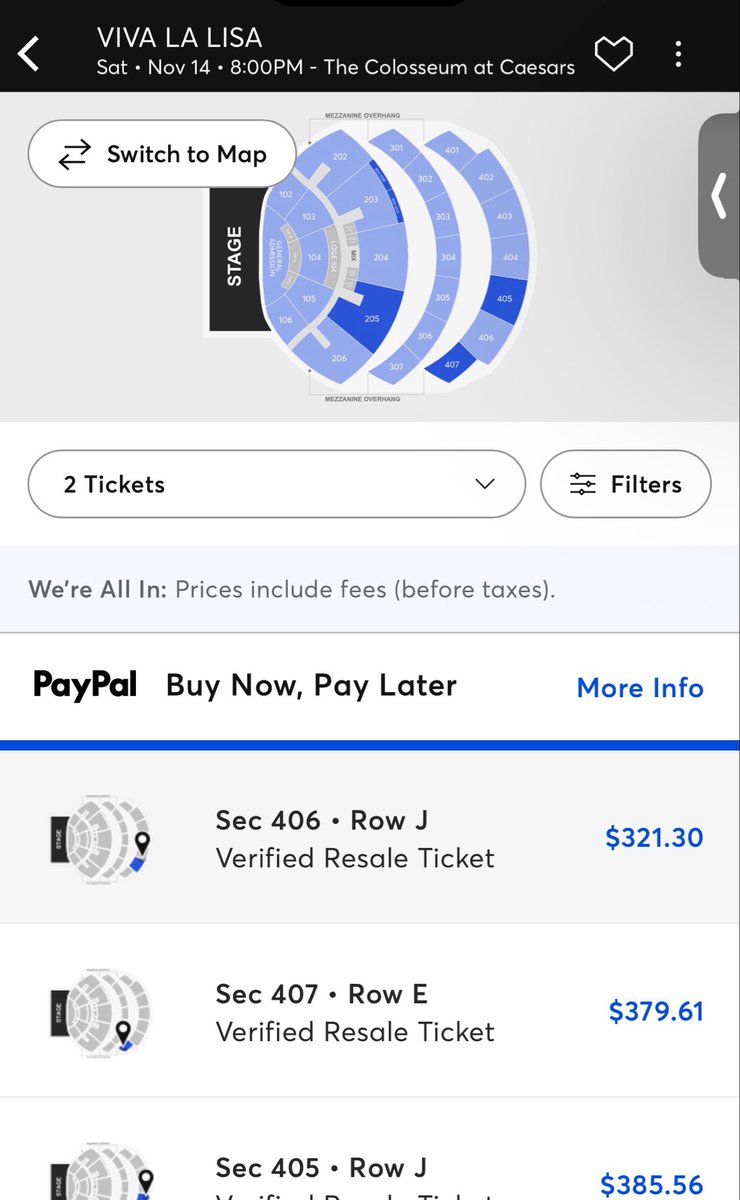Pick section 204 on seating chart
Image resolution: width=740 pixels, height=1200 pixels.
380,257
